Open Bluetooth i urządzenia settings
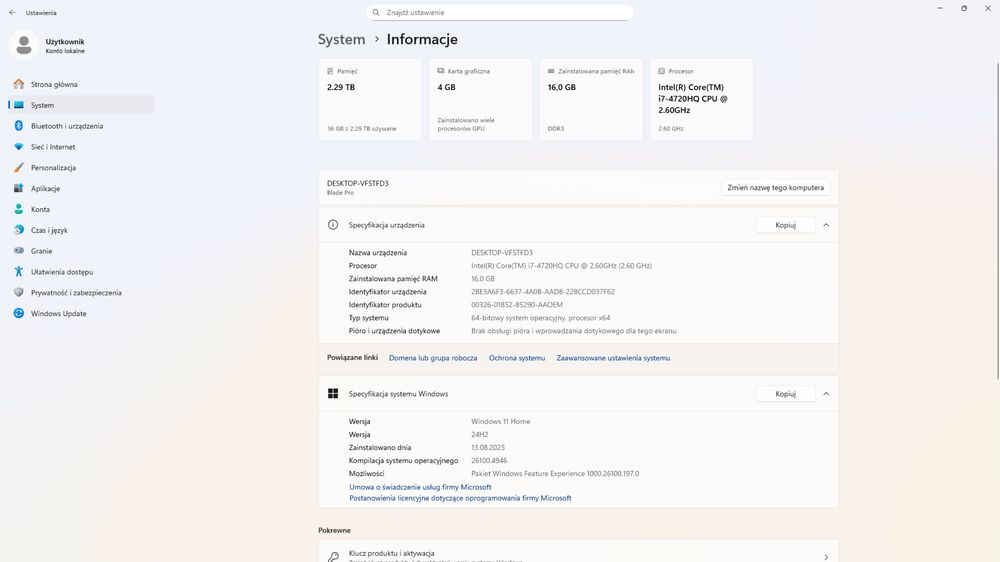 [x=66, y=126]
